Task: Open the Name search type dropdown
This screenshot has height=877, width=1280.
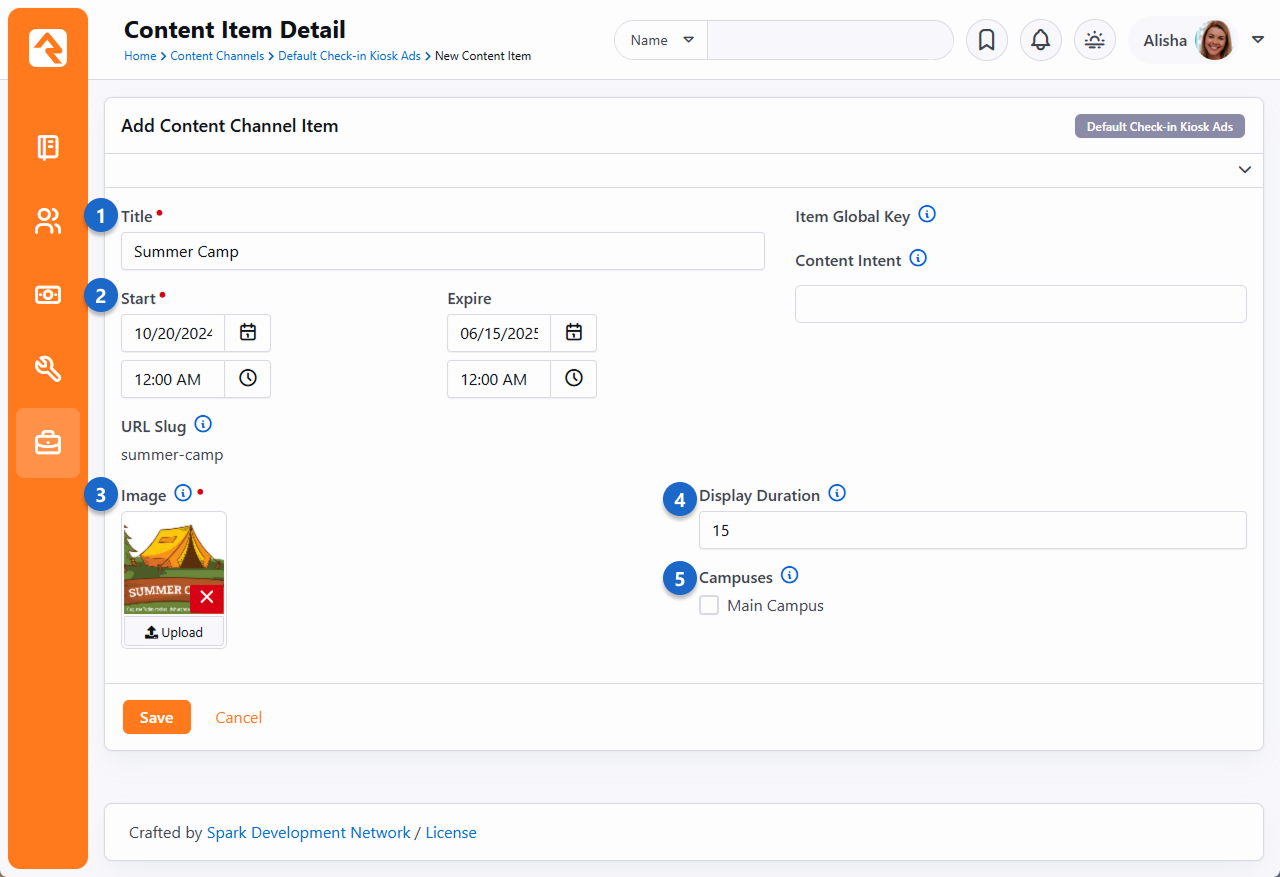Action: 661,40
